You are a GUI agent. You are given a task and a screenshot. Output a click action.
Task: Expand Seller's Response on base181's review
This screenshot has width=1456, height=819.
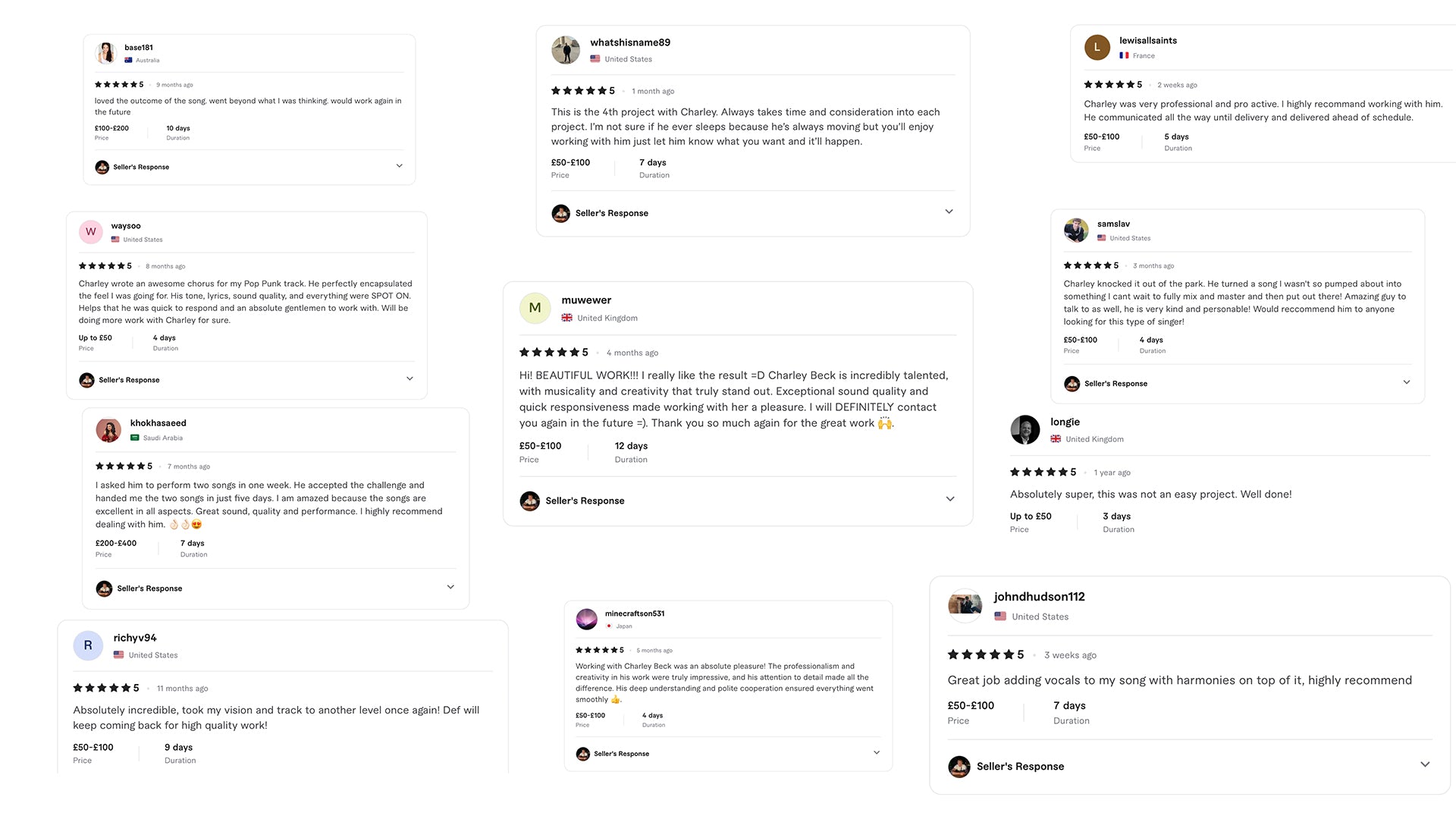[400, 166]
